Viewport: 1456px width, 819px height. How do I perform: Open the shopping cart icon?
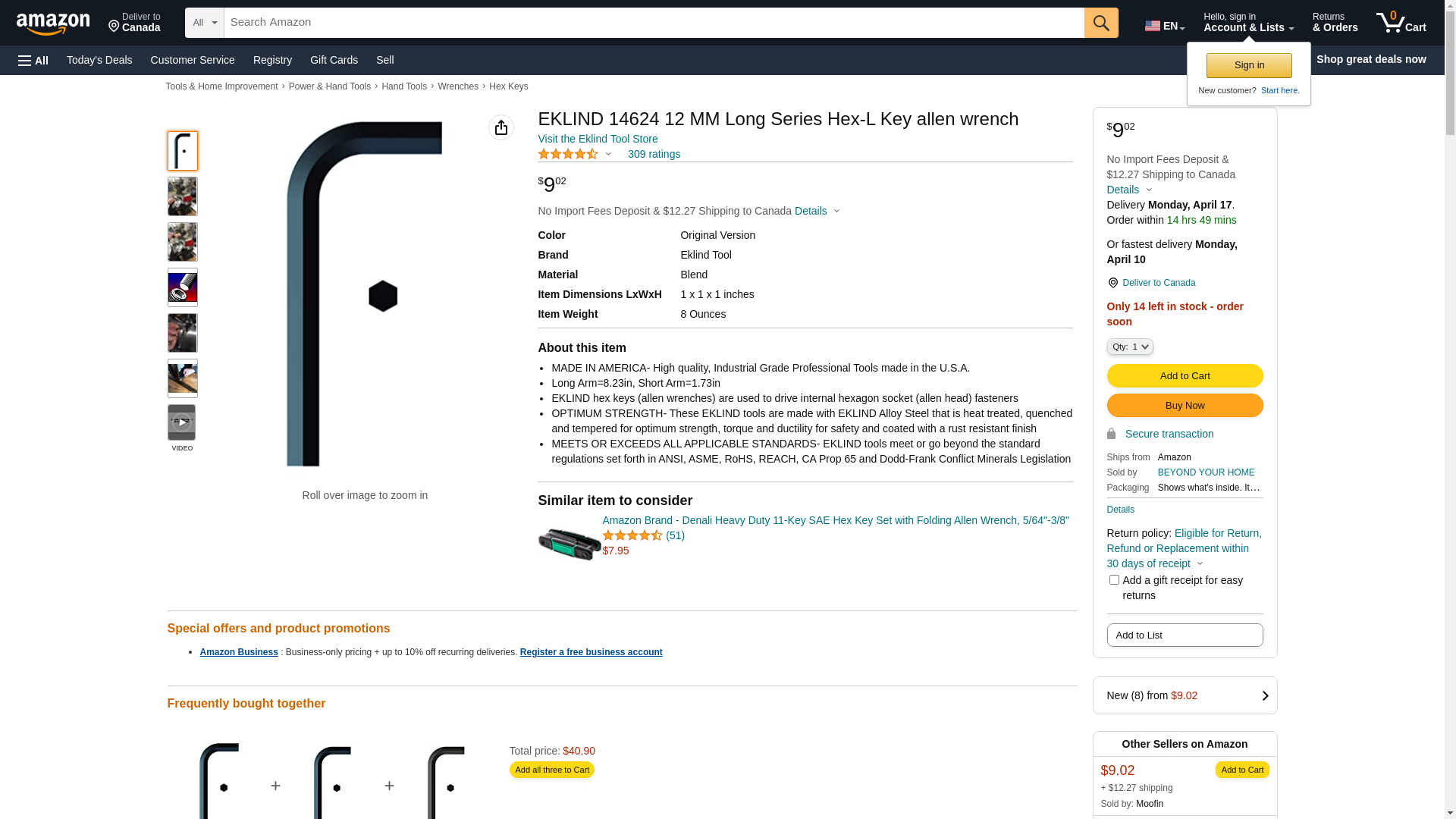tap(1401, 23)
